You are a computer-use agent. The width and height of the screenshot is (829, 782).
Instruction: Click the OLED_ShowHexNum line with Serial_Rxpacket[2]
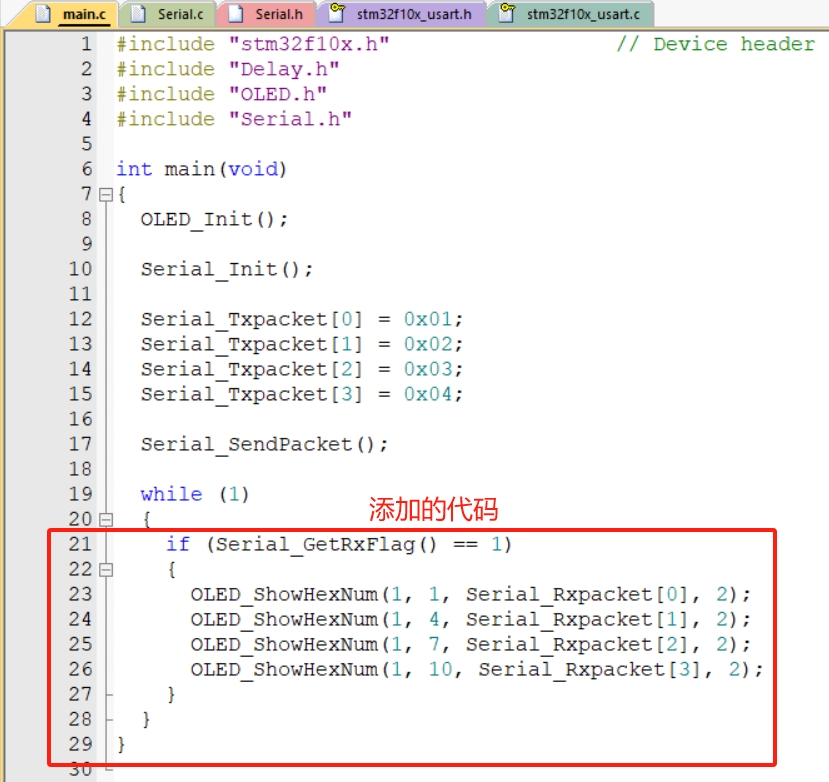point(471,645)
